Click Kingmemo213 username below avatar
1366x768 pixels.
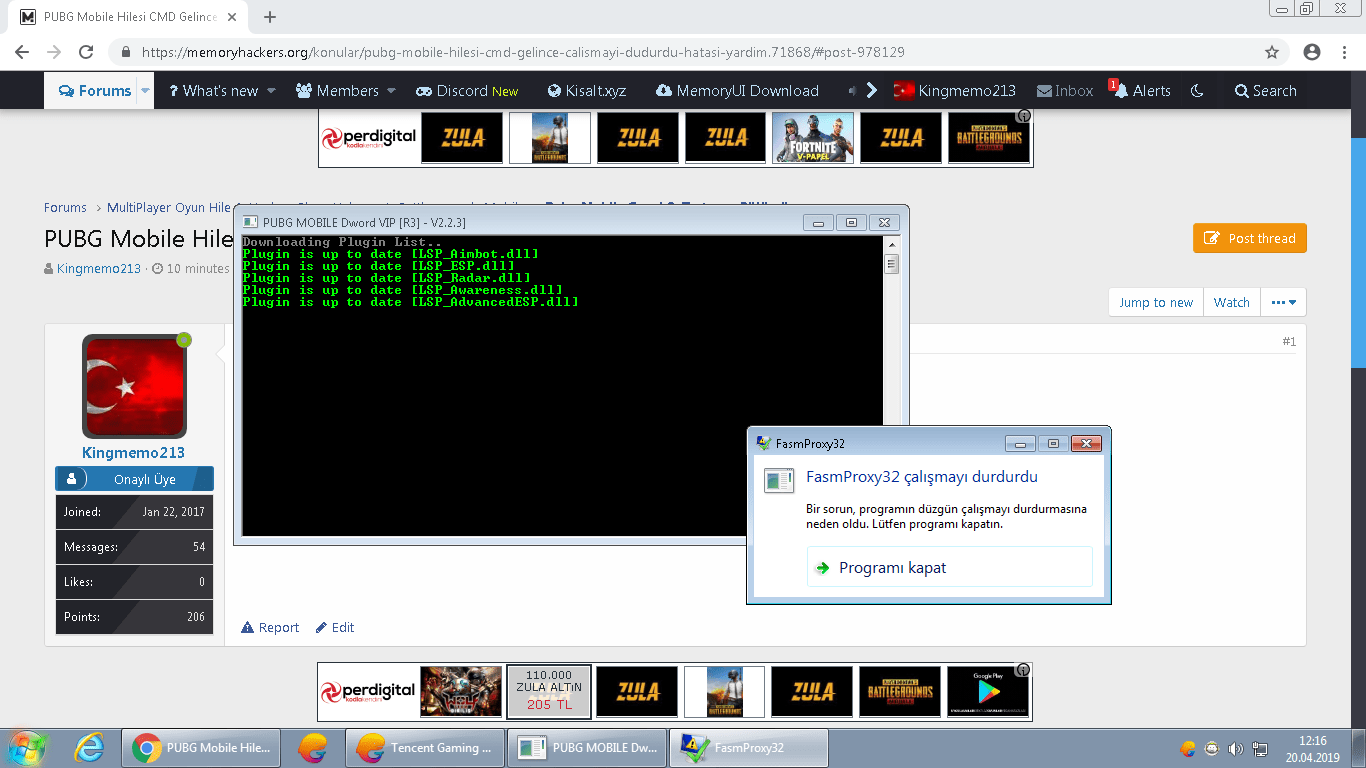coord(133,452)
